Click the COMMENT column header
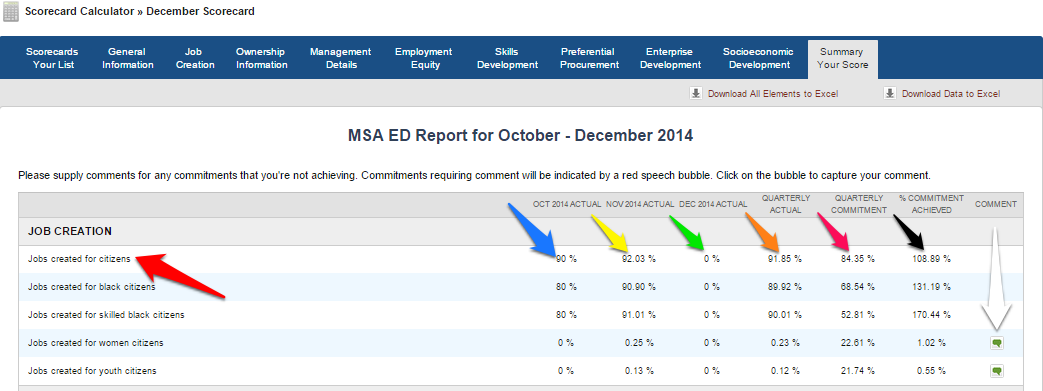Viewport: 1043px width, 391px height. [996, 204]
